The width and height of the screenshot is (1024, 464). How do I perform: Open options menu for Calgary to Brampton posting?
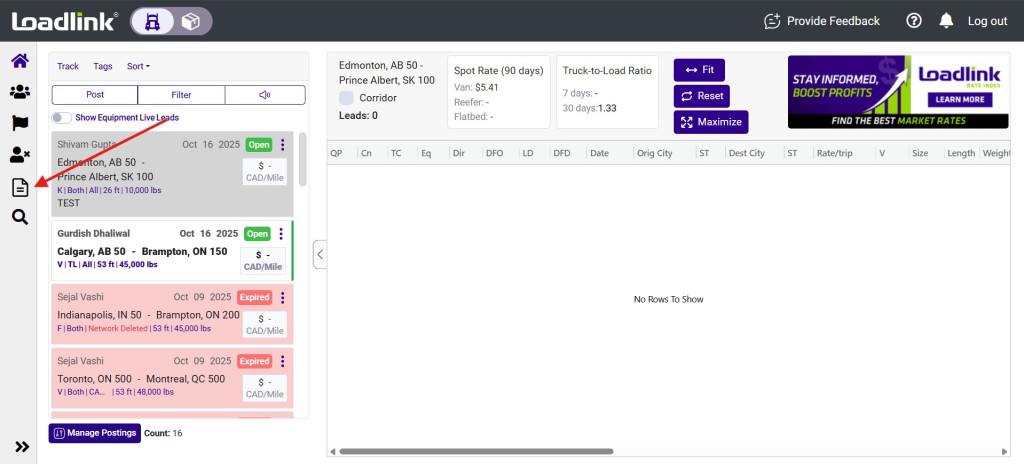coord(281,234)
